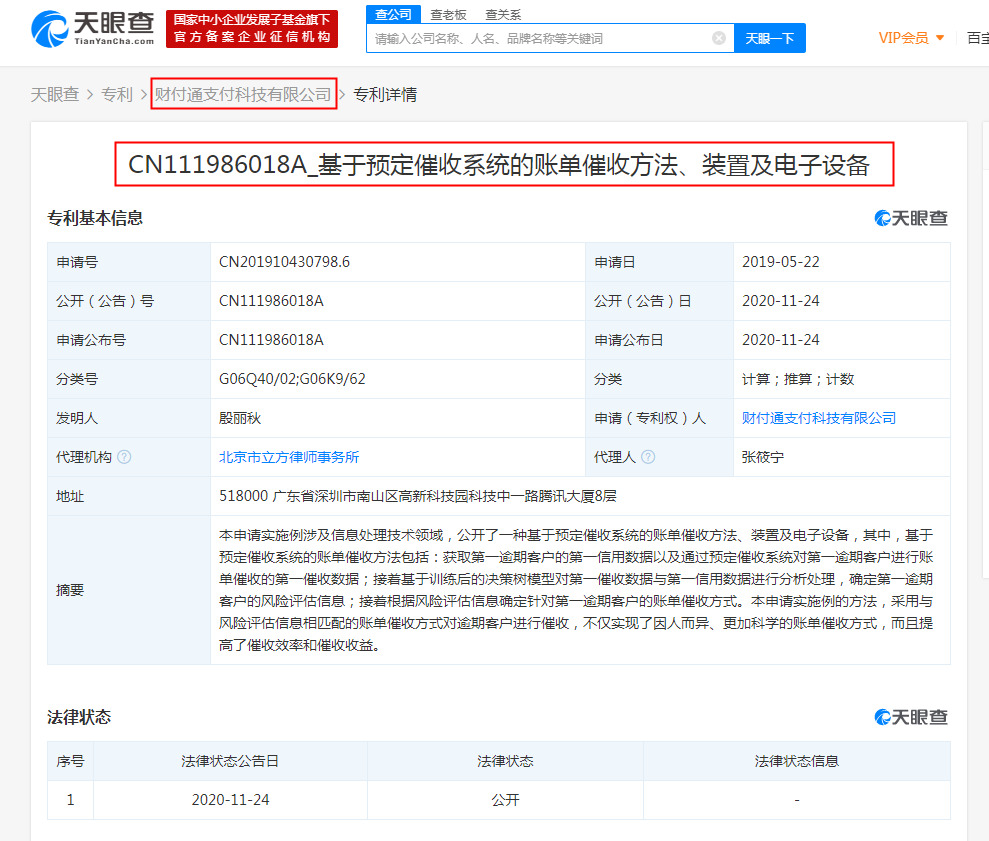Go to 天眼查 breadcrumb home
This screenshot has height=841, width=989.
click(55, 95)
